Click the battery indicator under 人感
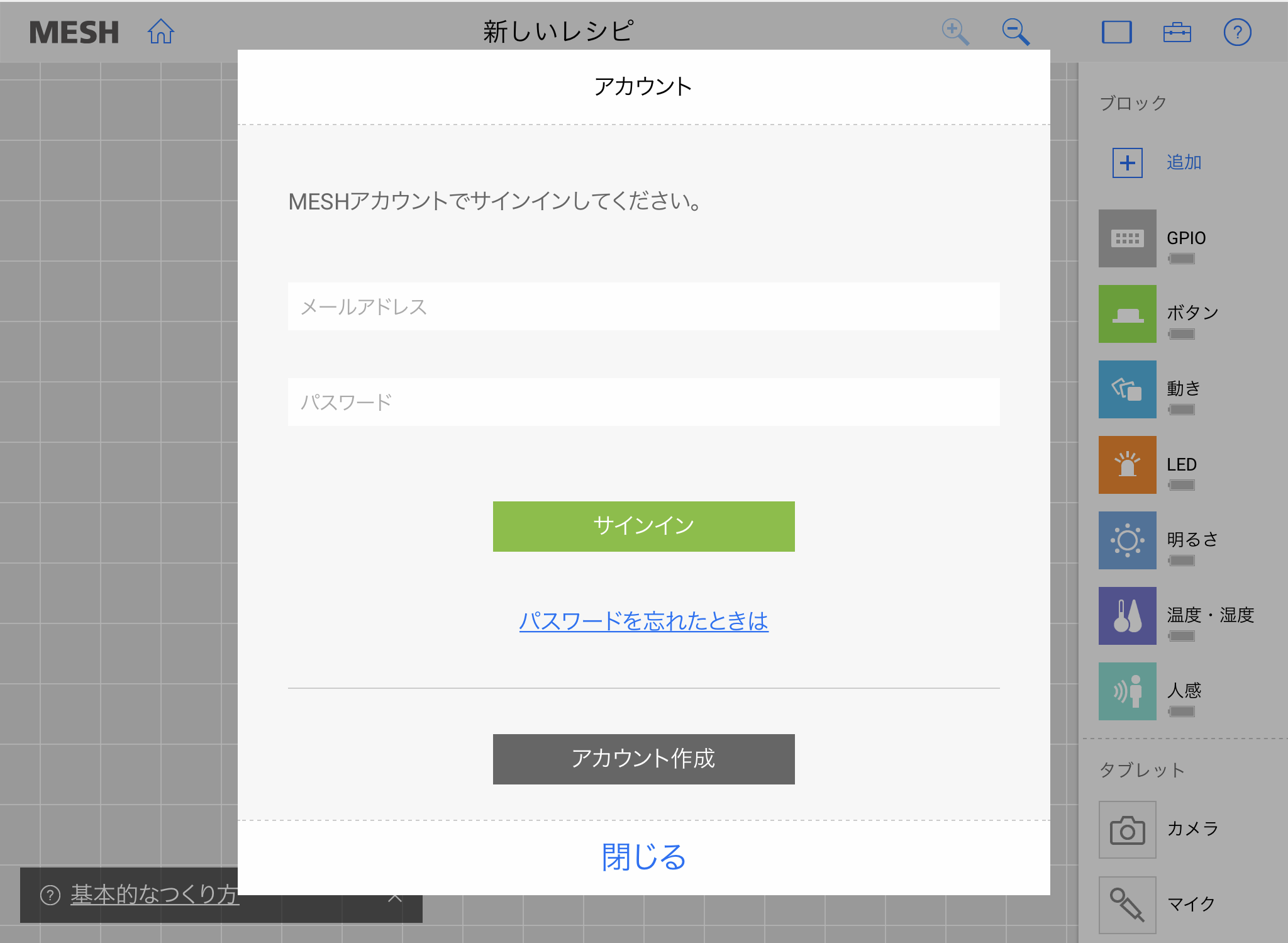Viewport: 1288px width, 943px height. tap(1182, 711)
